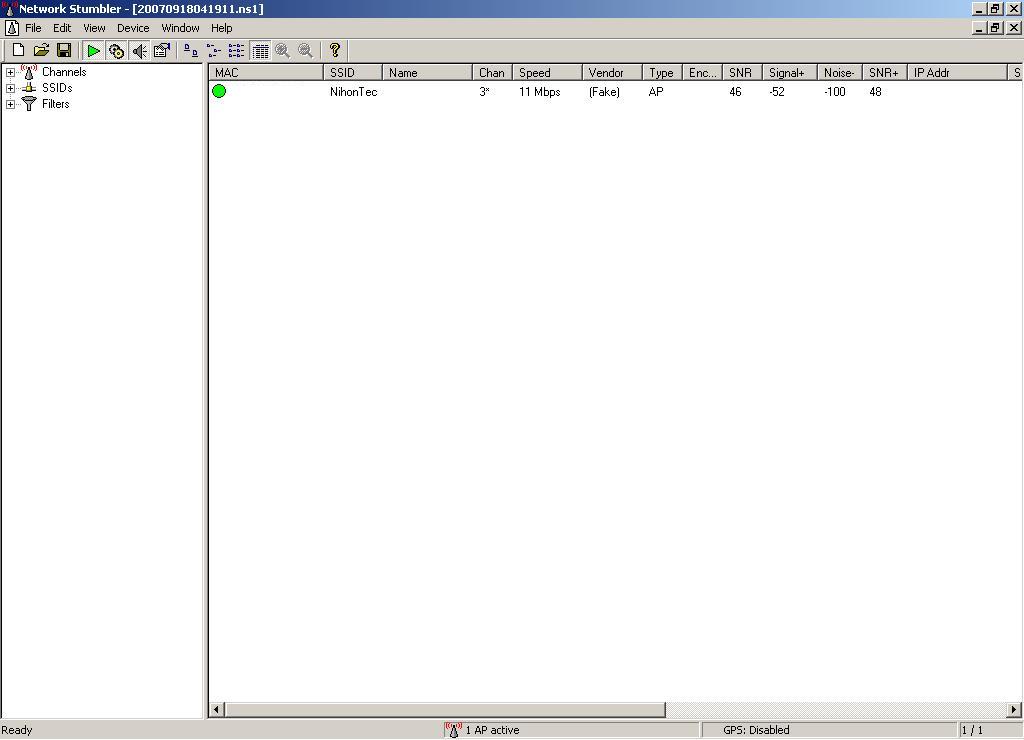This screenshot has width=1024, height=740.
Task: Click the horizontal scrollbar right arrow
Action: click(x=1014, y=709)
